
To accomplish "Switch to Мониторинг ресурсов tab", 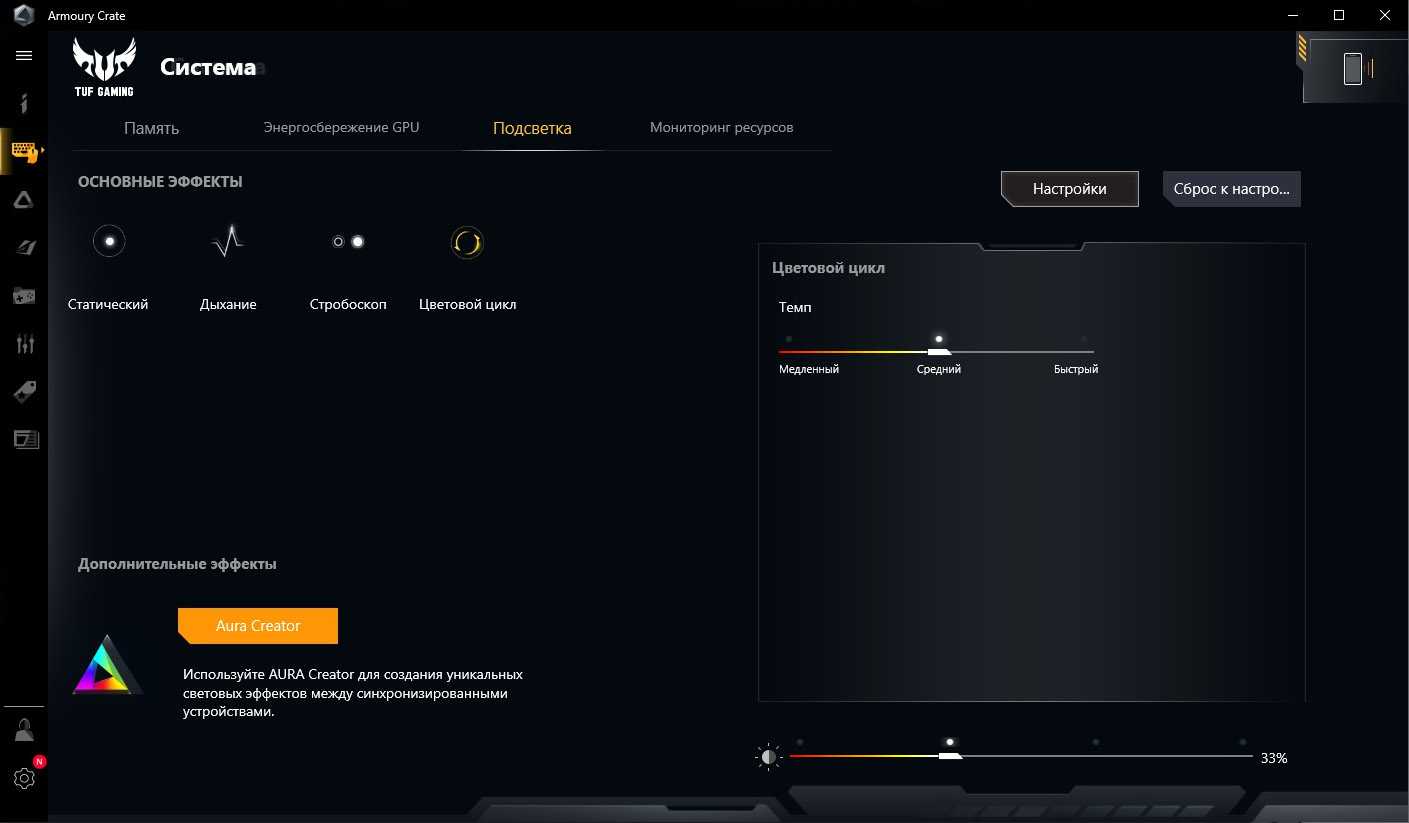I will tap(721, 128).
